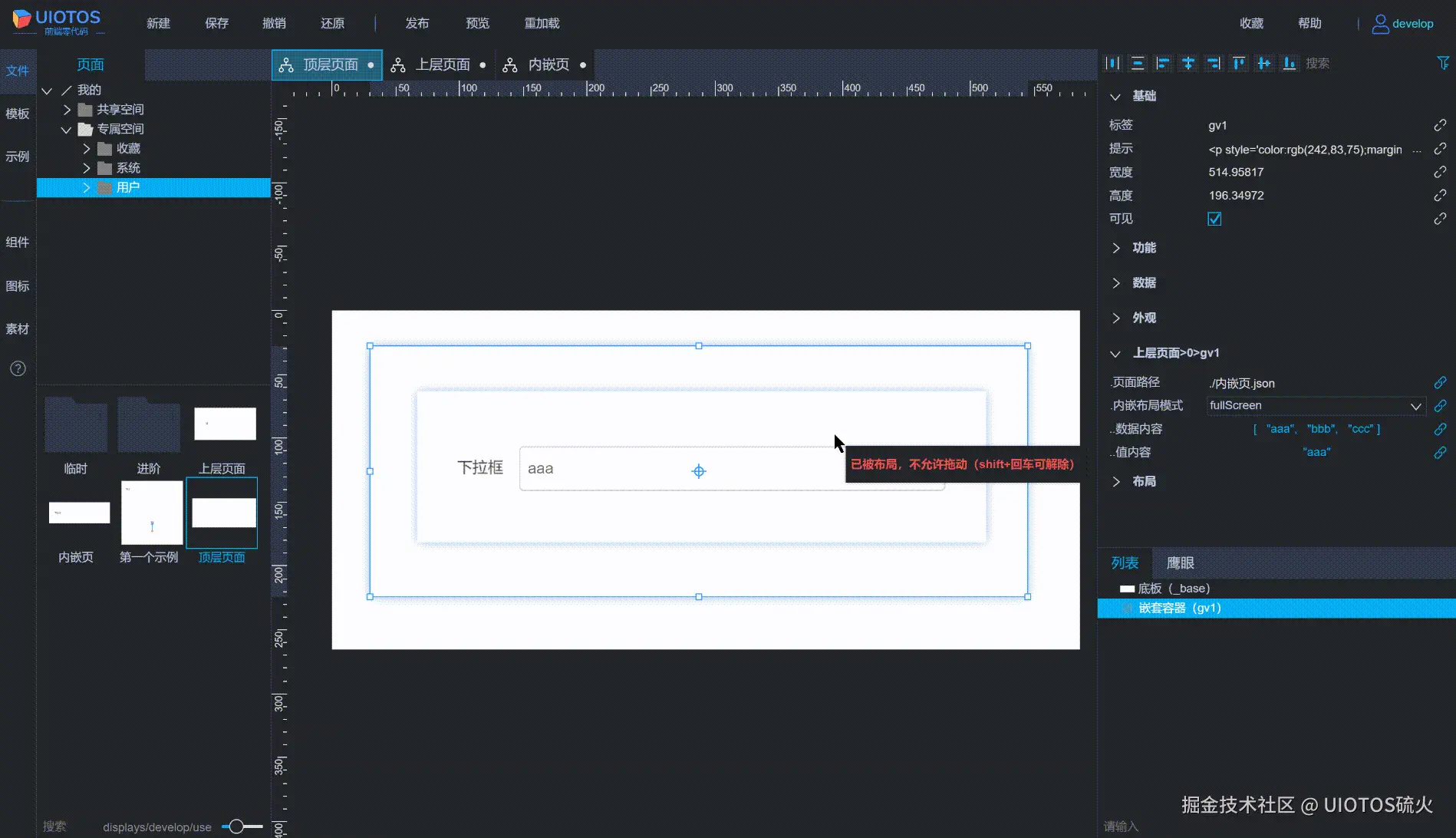The image size is (1456, 838).
Task: Click the property 搜索 search field
Action: [1365, 64]
